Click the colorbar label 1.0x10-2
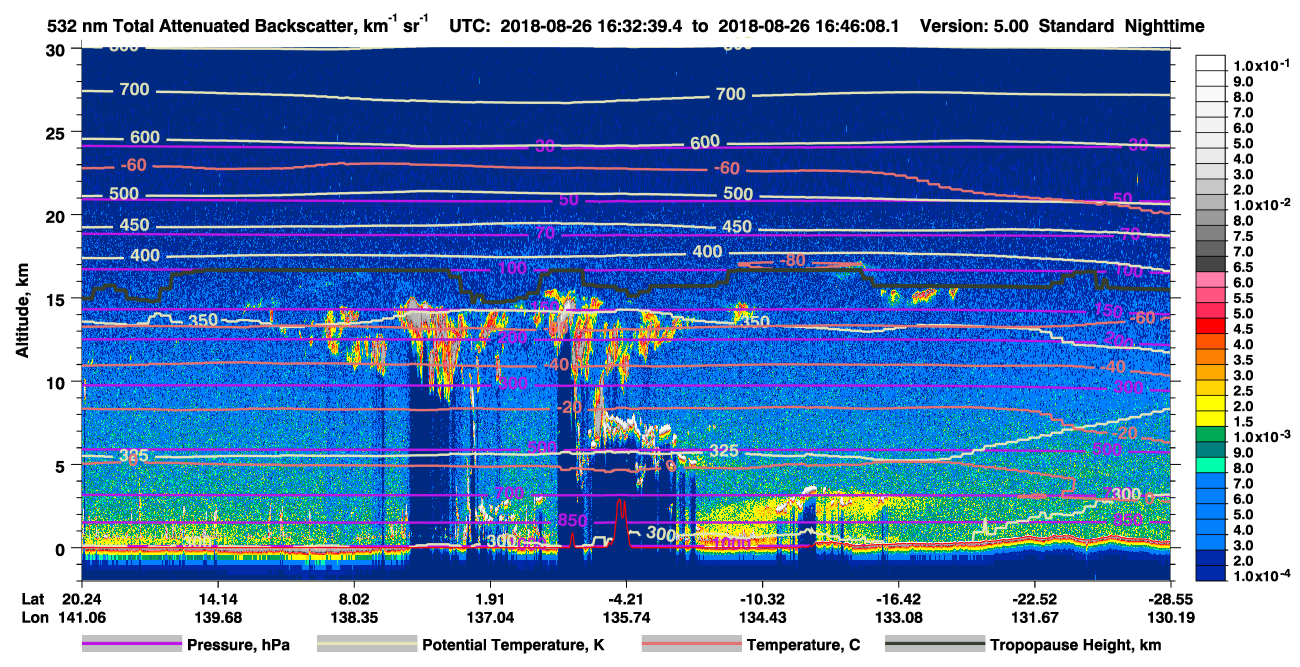The width and height of the screenshot is (1300, 667). click(1262, 205)
